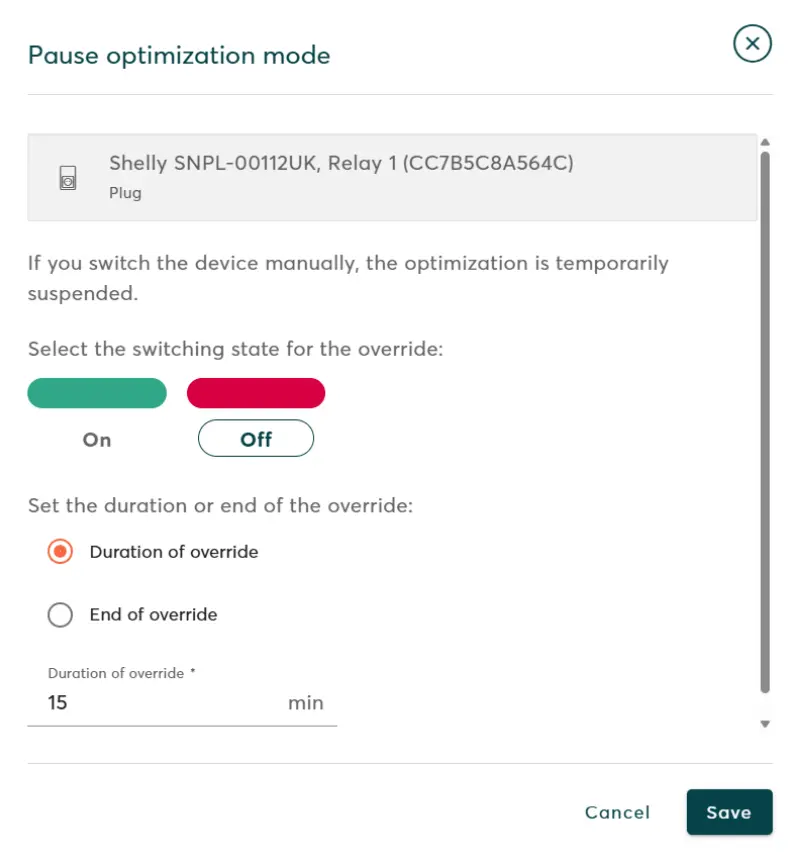
Task: Click the min unit suffix
Action: tap(306, 703)
